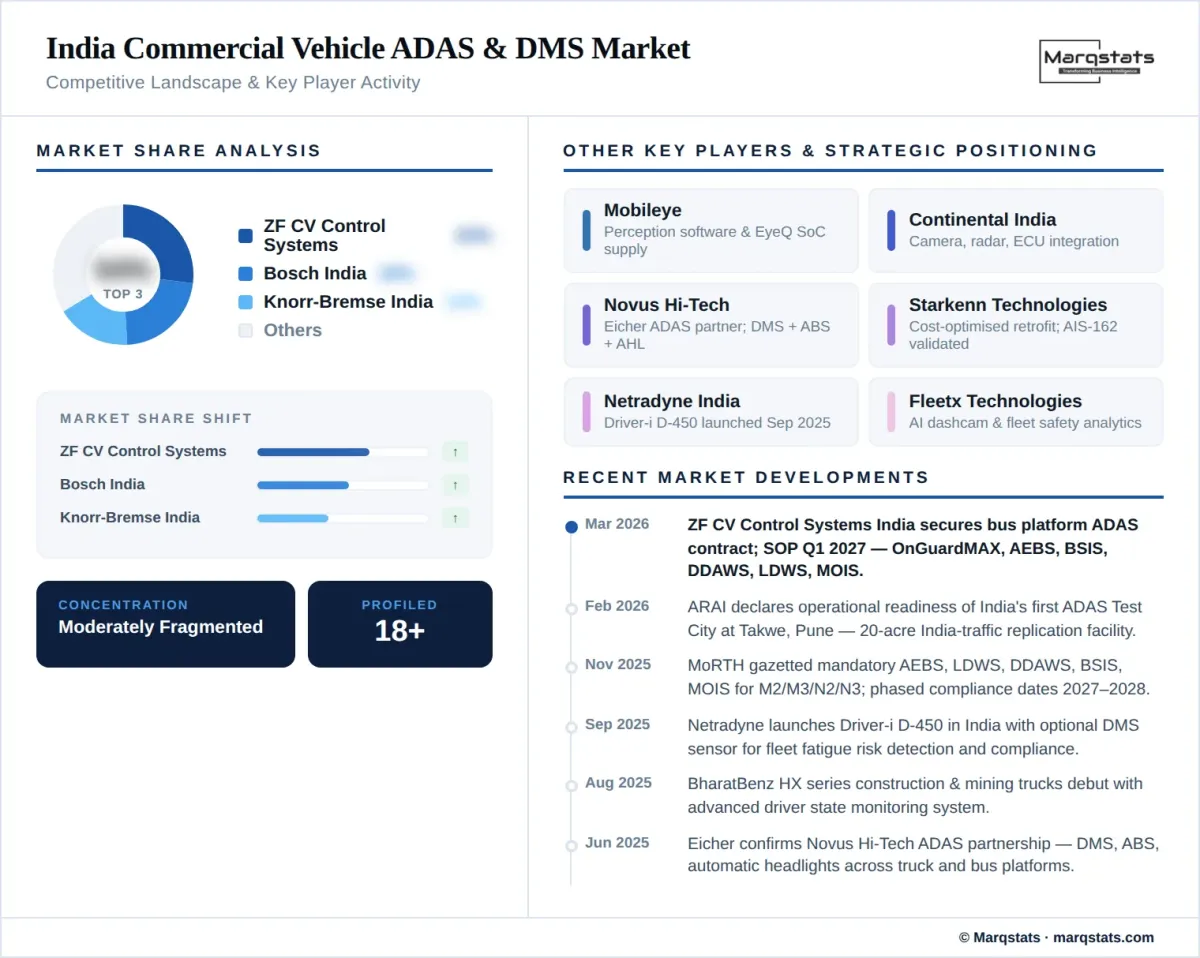Click the ZF CV Control Systems share bar
The width and height of the screenshot is (1200, 958).
(342, 452)
